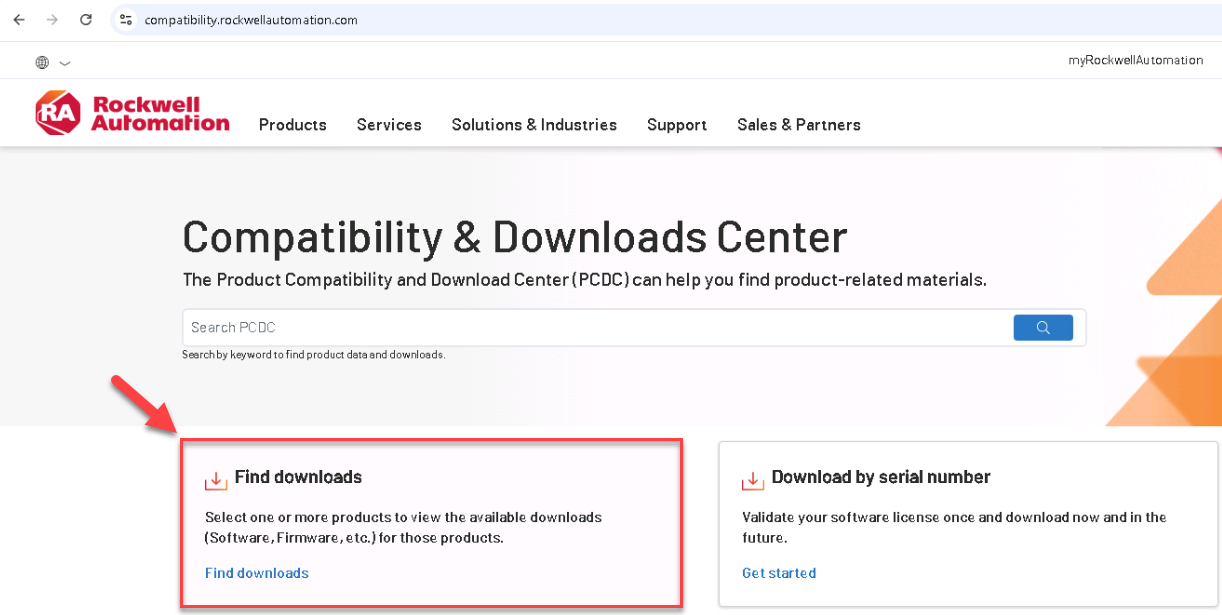Open the Services menu
Viewport: 1222px width, 615px height.
(x=389, y=125)
